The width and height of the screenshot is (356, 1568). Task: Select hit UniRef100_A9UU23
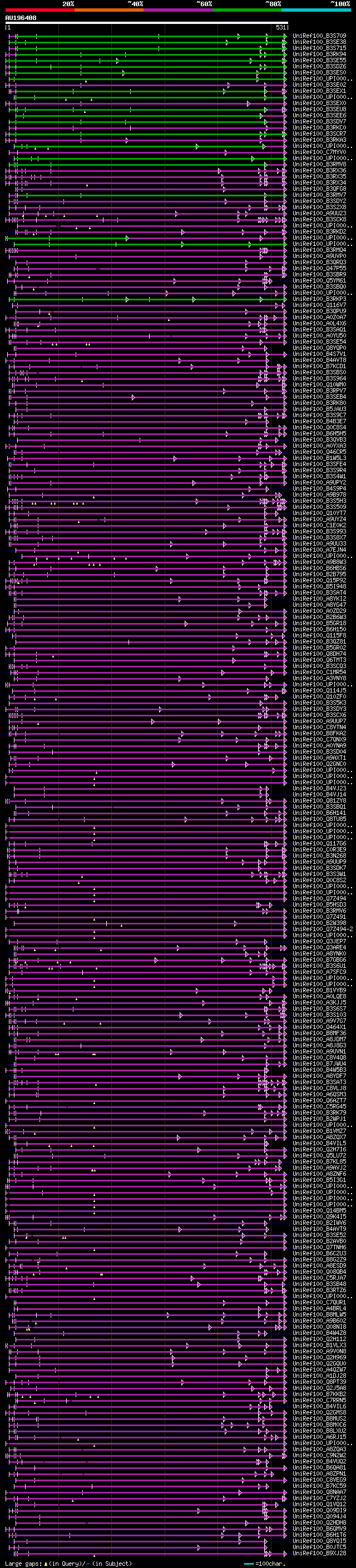319,214
